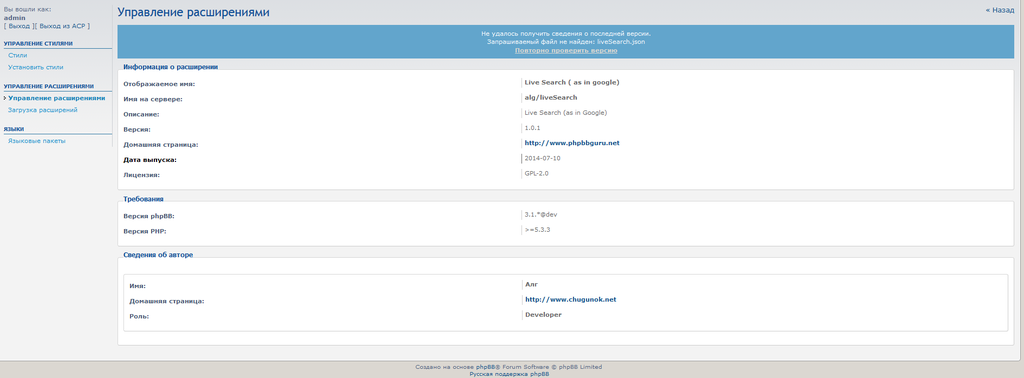This screenshot has width=1024, height=378.
Task: Click the Лицензия label
Action: [x=142, y=175]
